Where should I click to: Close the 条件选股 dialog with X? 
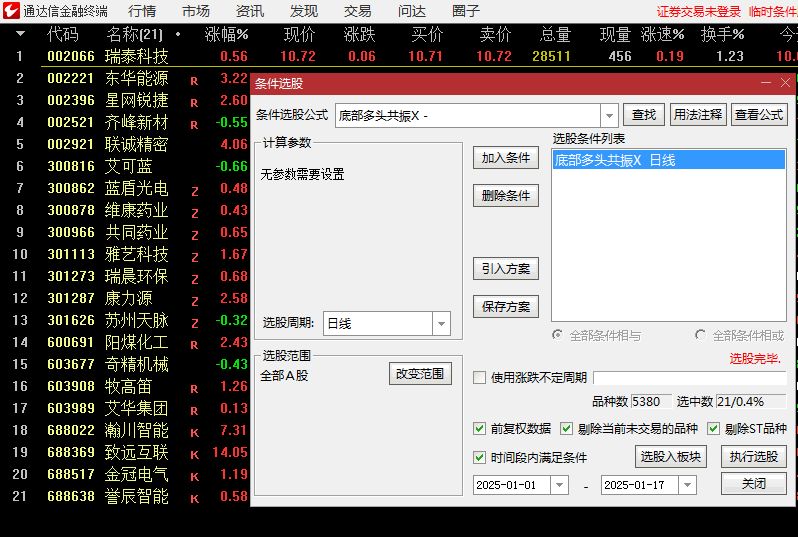pyautogui.click(x=785, y=83)
